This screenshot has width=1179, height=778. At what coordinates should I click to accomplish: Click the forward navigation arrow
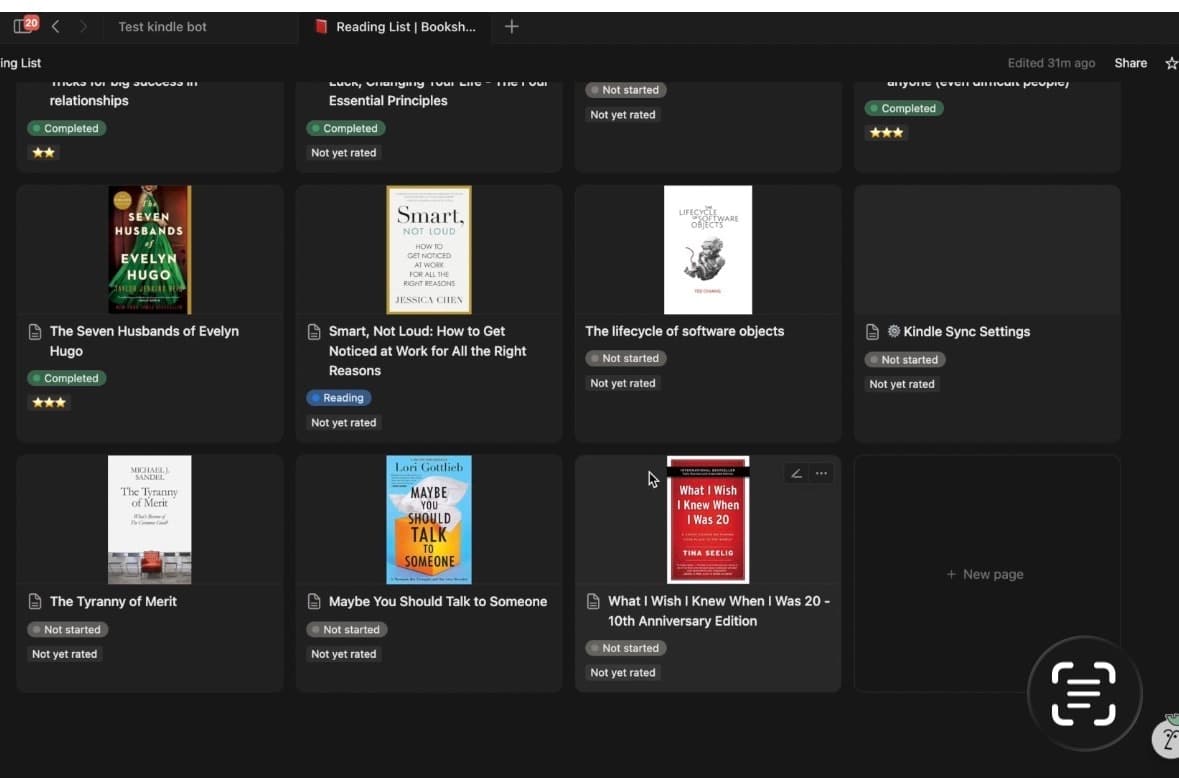[83, 26]
